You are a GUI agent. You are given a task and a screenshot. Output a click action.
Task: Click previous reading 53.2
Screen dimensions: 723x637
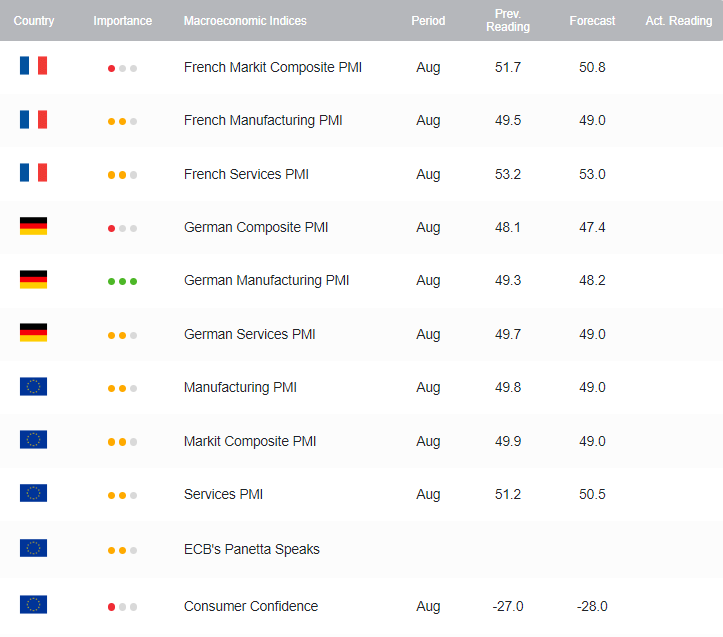[x=508, y=174]
